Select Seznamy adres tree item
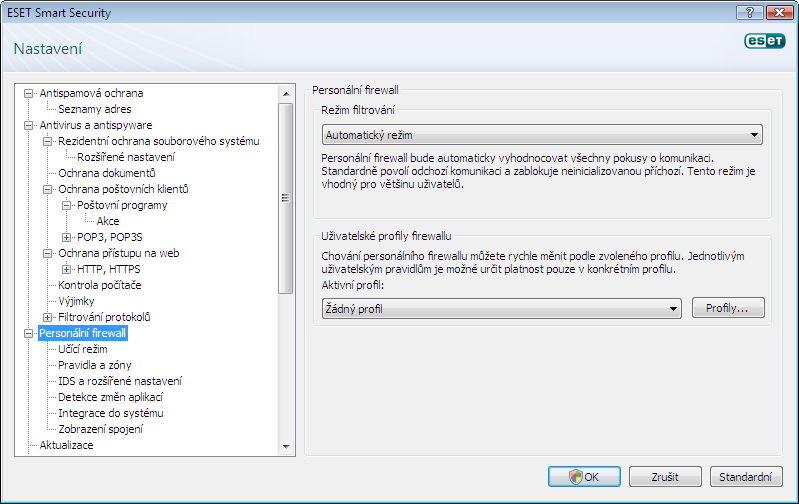This screenshot has width=799, height=504. click(x=95, y=109)
